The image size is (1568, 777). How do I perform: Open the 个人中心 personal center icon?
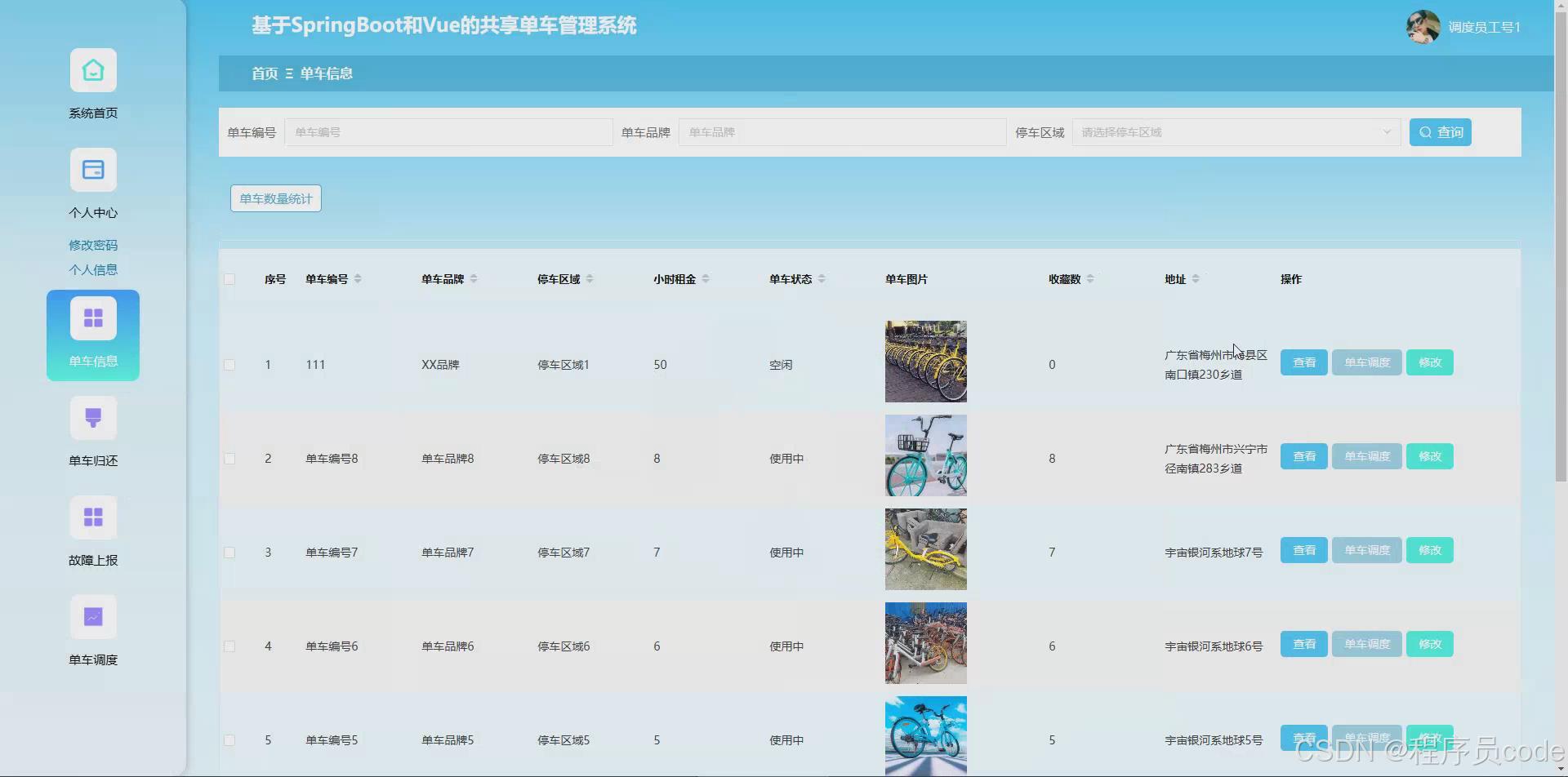[92, 170]
